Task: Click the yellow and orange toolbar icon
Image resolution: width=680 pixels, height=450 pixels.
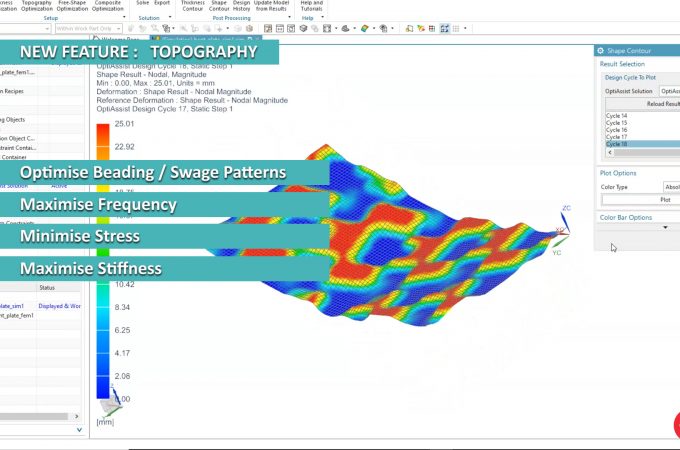Action: (x=421, y=29)
